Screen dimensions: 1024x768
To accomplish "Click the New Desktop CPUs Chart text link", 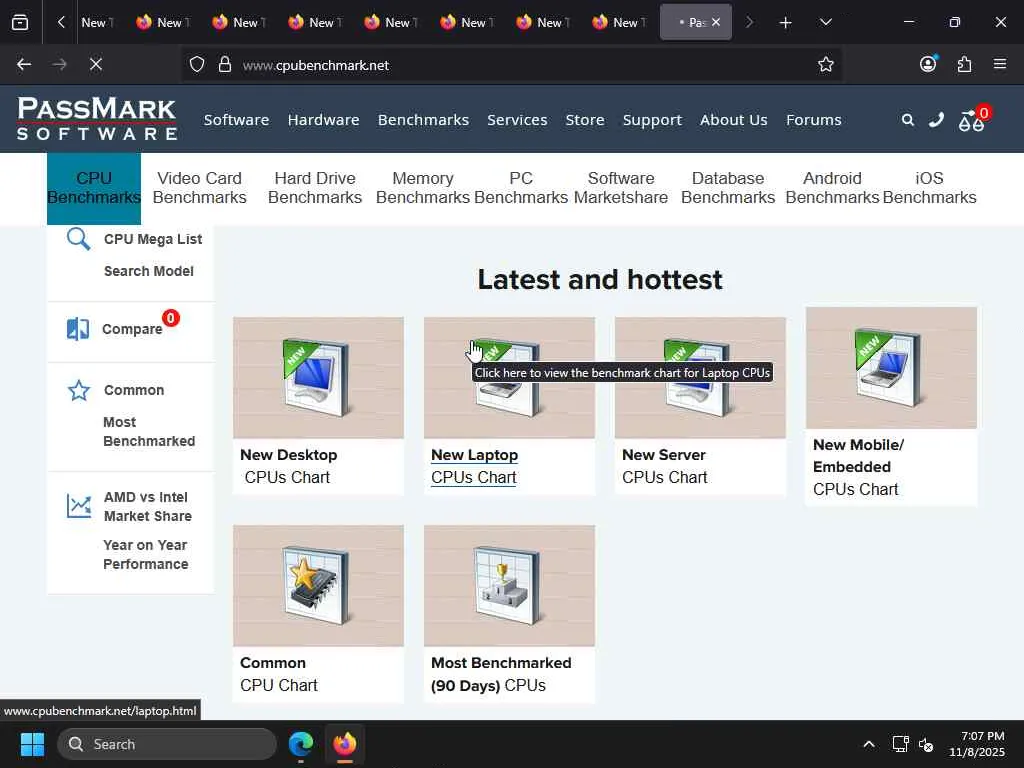I will coord(289,466).
